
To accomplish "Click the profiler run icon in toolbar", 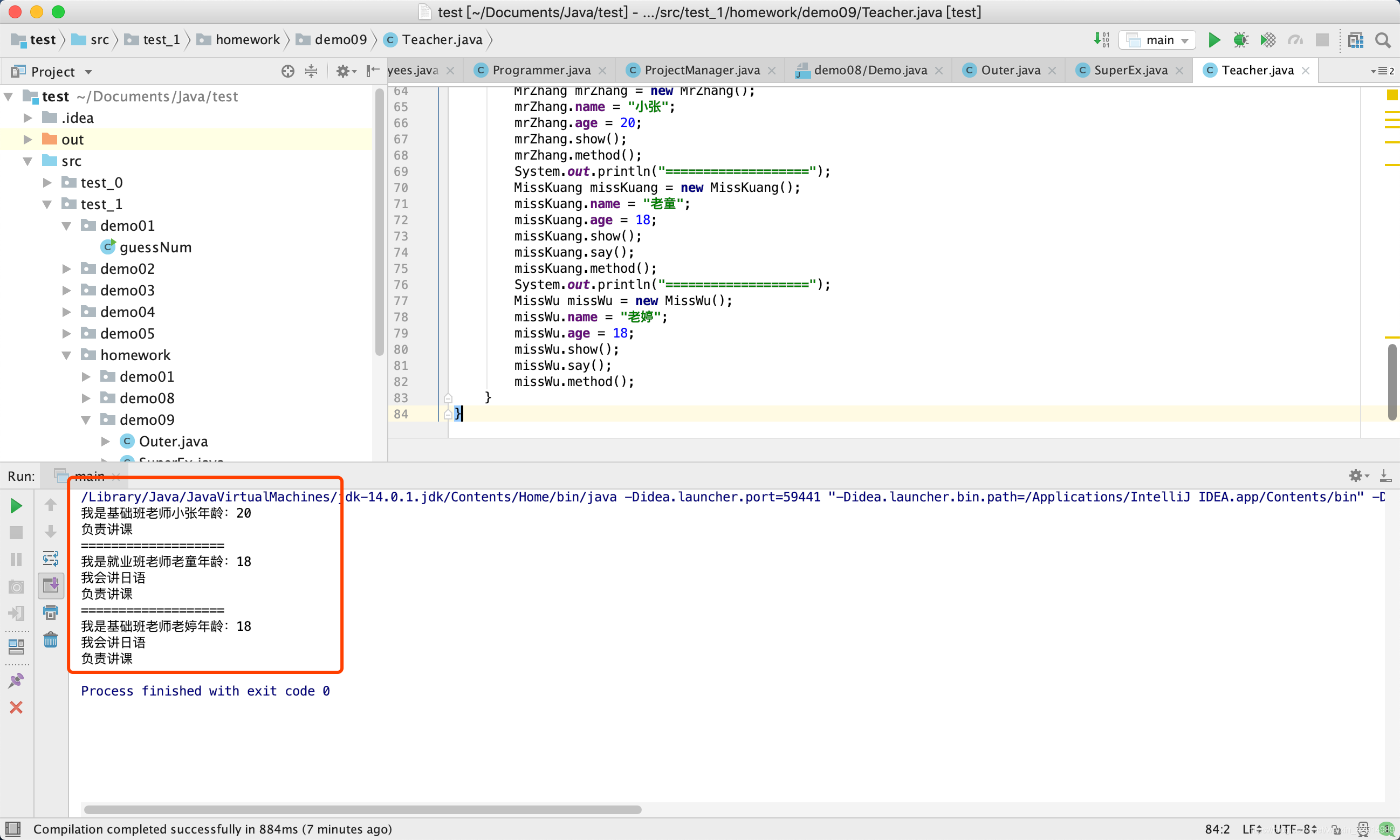I will click(1295, 39).
